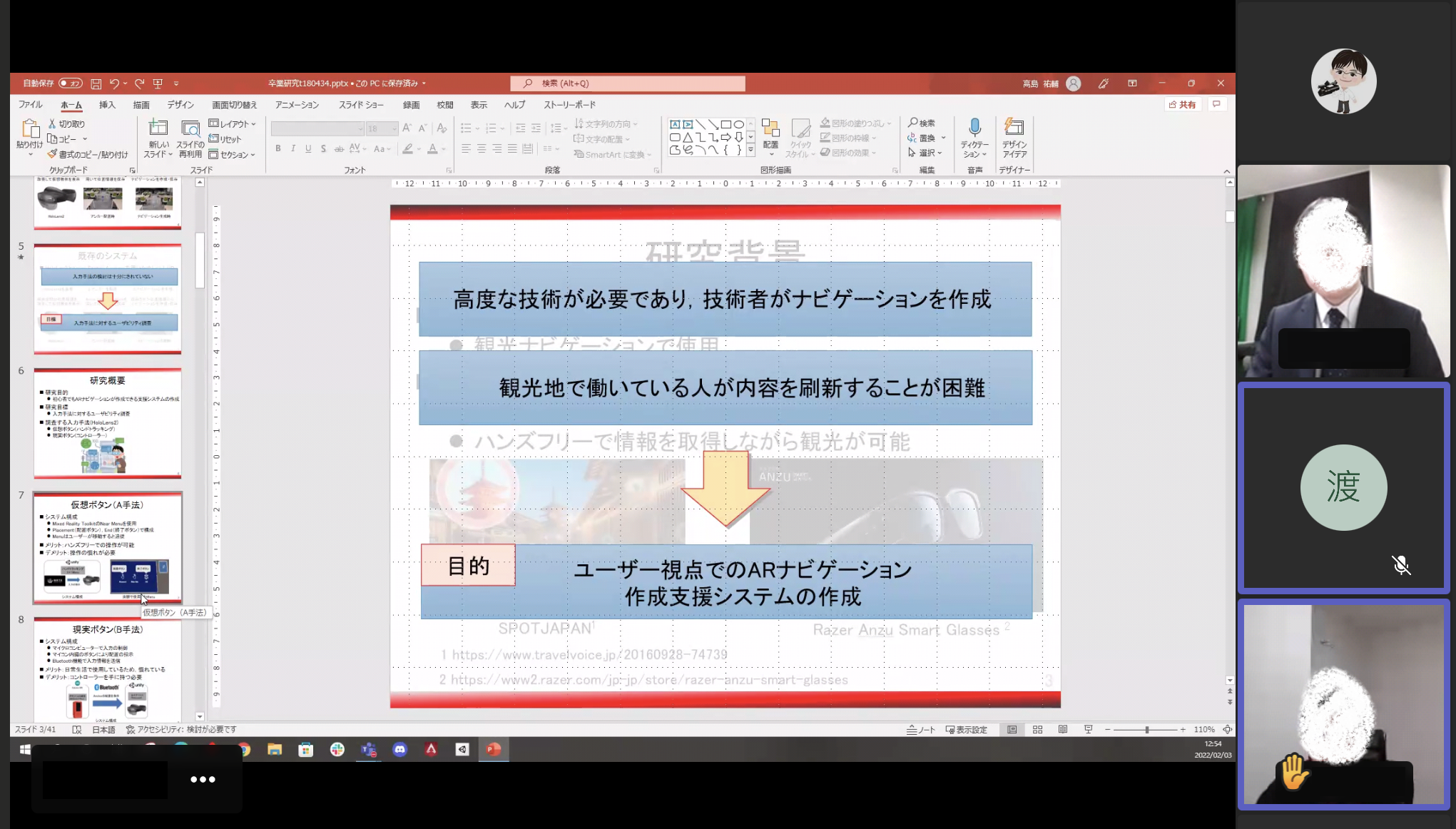Click Reuse Slides (スライドの再利用) icon
This screenshot has height=829, width=1456.
(x=190, y=128)
